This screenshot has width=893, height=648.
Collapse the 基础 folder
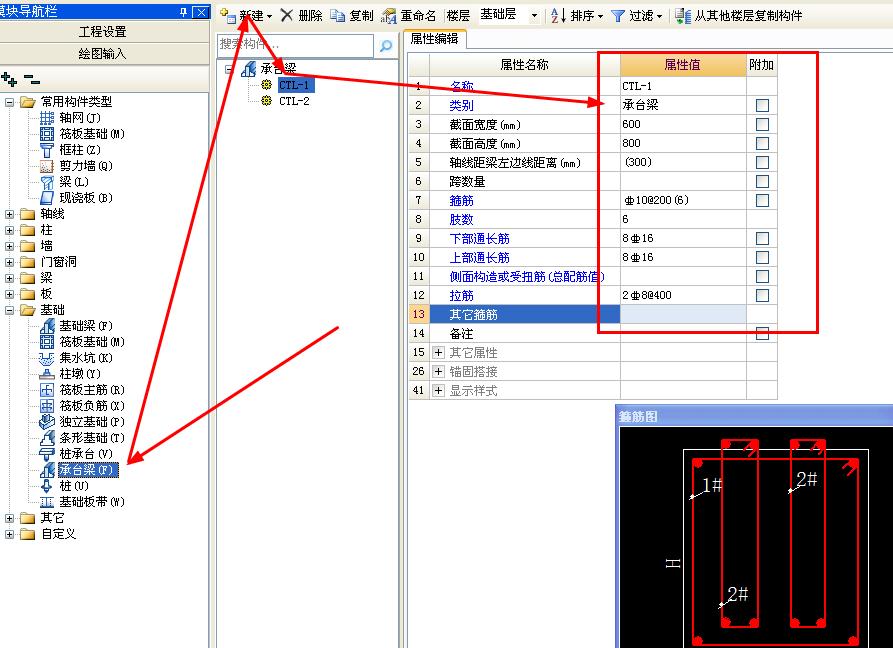(x=9, y=310)
